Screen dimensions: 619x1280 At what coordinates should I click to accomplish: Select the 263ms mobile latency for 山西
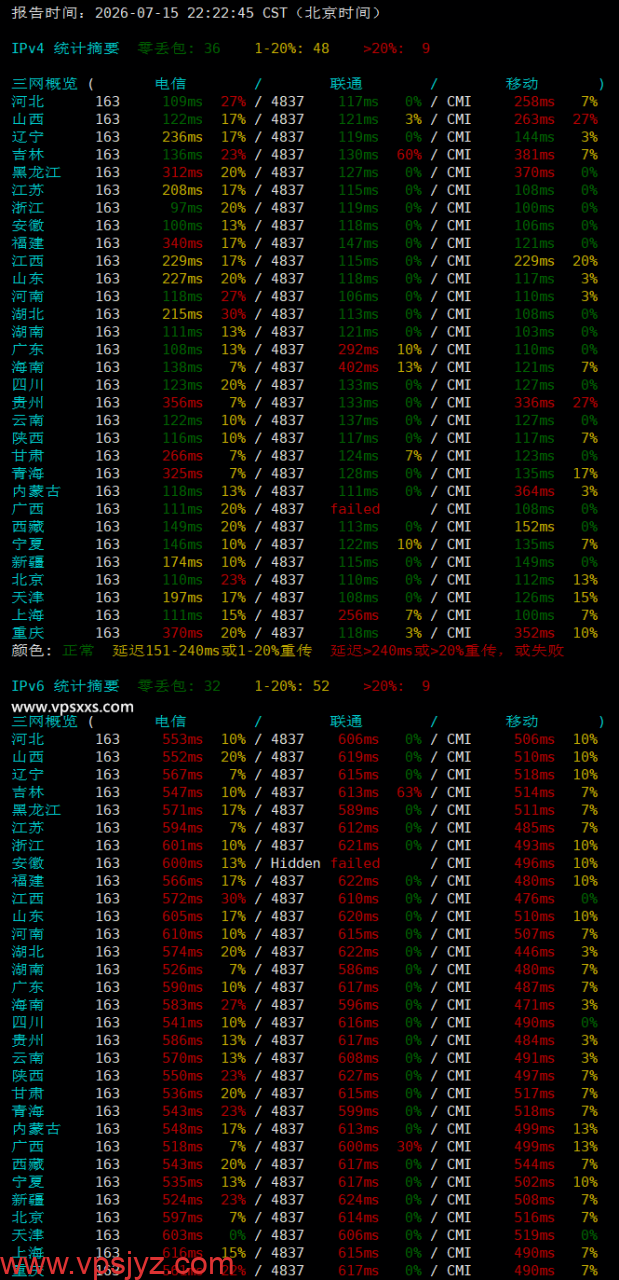click(534, 119)
